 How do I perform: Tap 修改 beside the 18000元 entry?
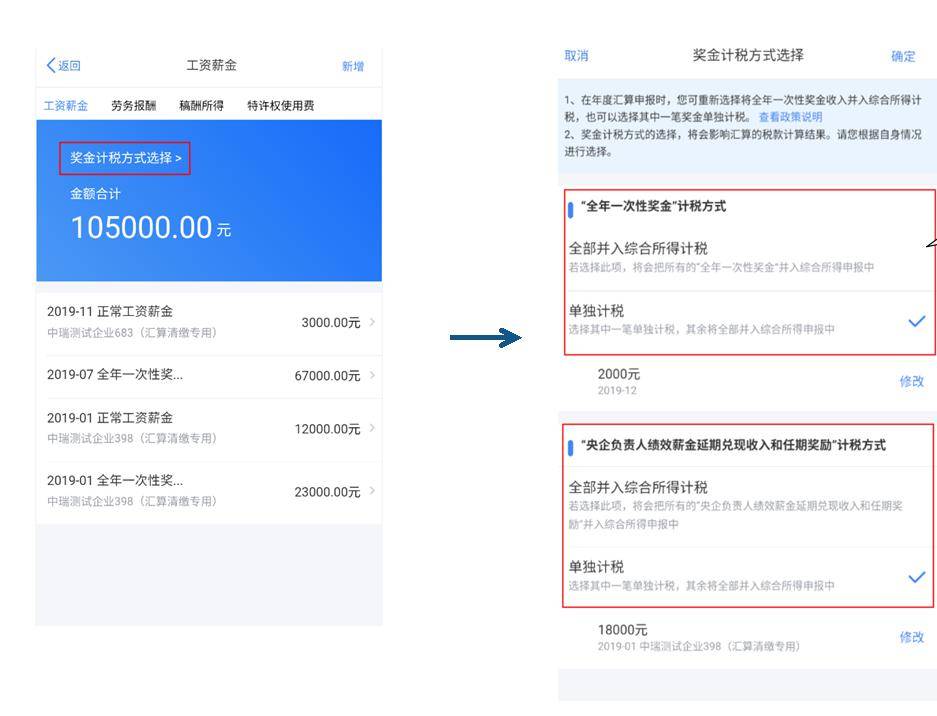(911, 637)
